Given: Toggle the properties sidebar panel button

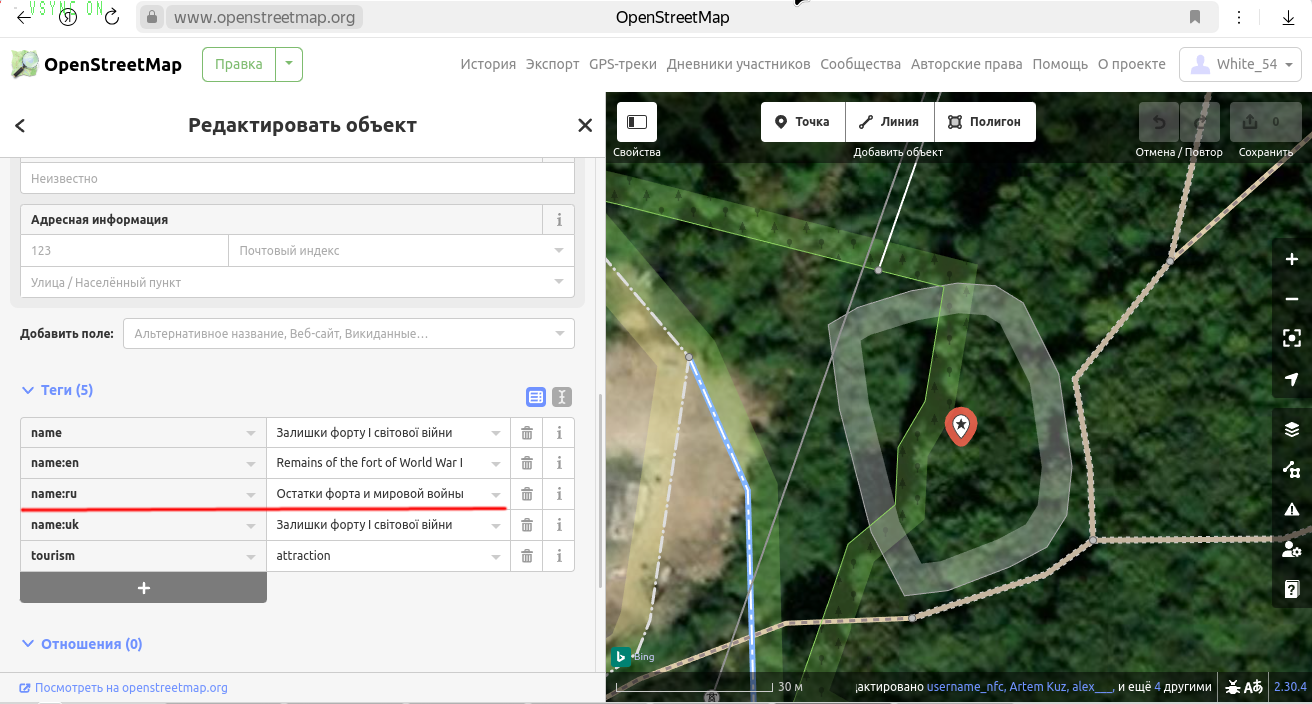Looking at the screenshot, I should pyautogui.click(x=637, y=122).
